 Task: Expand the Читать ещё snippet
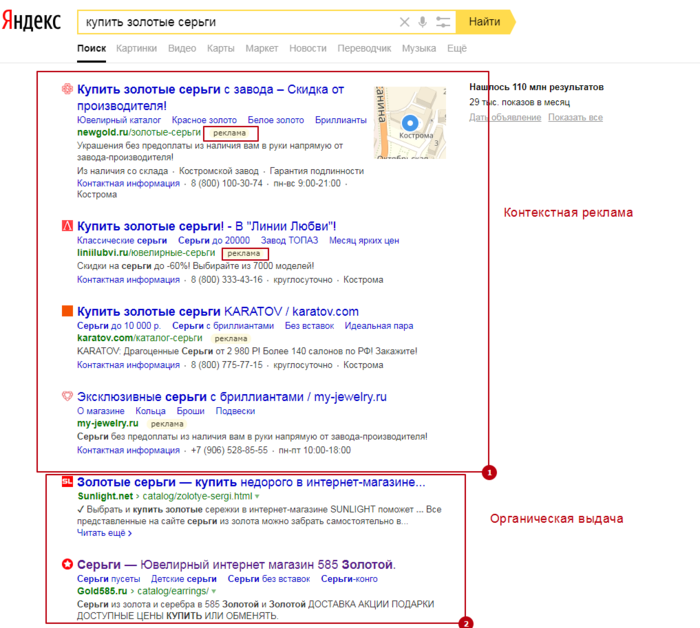(x=104, y=533)
